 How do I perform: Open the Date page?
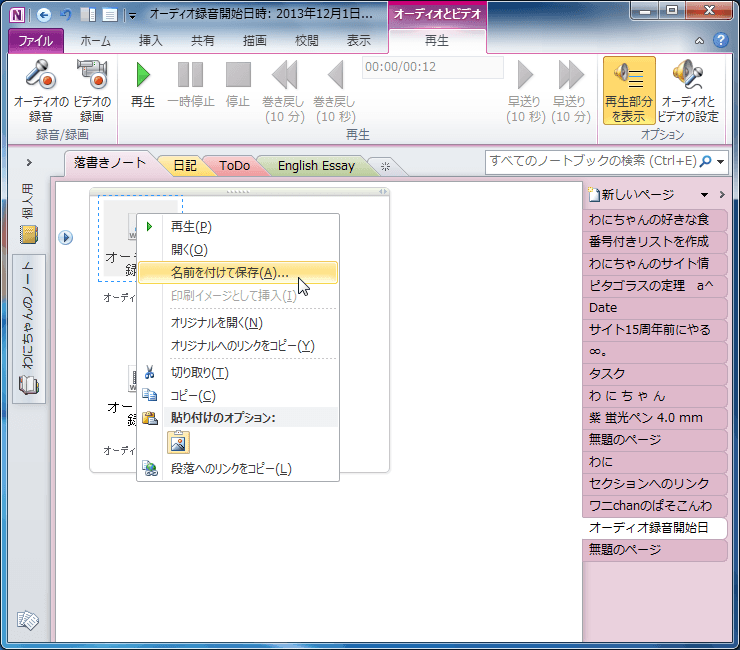coord(655,308)
